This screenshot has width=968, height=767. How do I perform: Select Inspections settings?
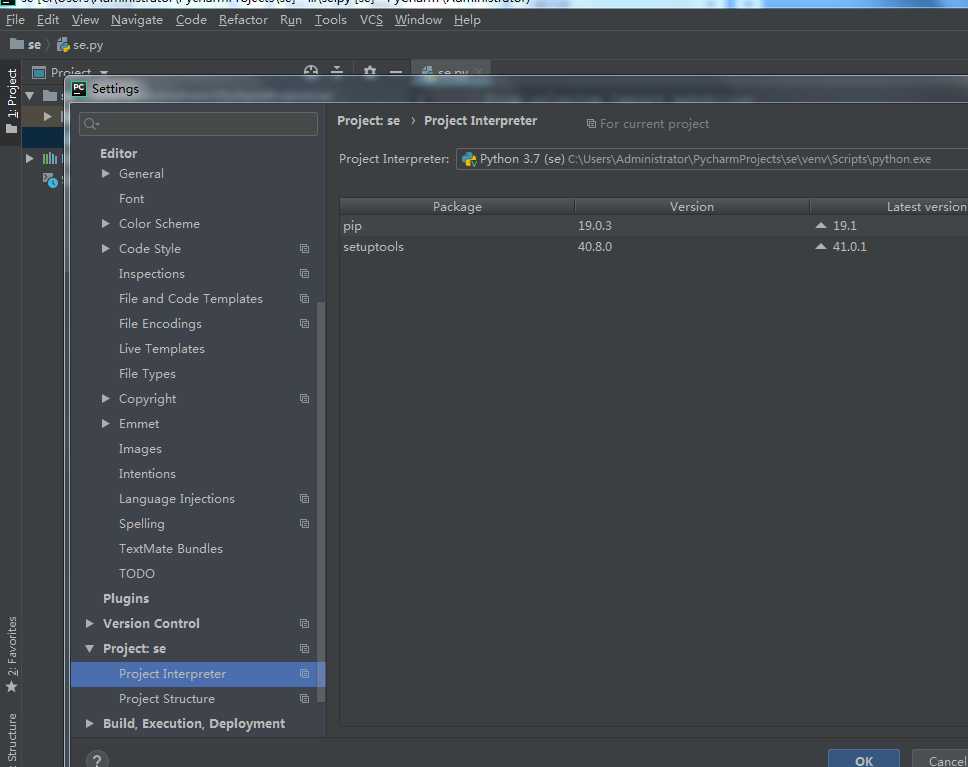(152, 274)
